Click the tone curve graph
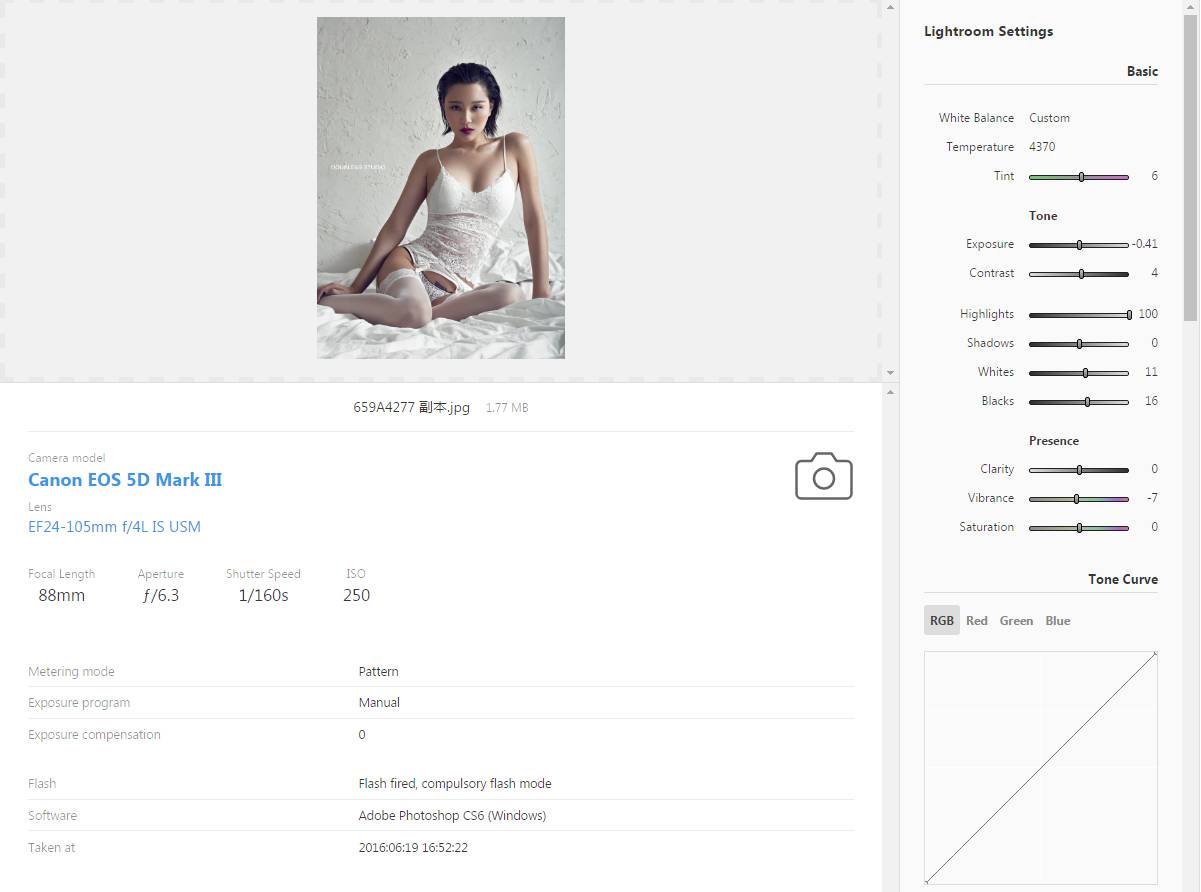The width and height of the screenshot is (1201, 892). [x=1041, y=768]
